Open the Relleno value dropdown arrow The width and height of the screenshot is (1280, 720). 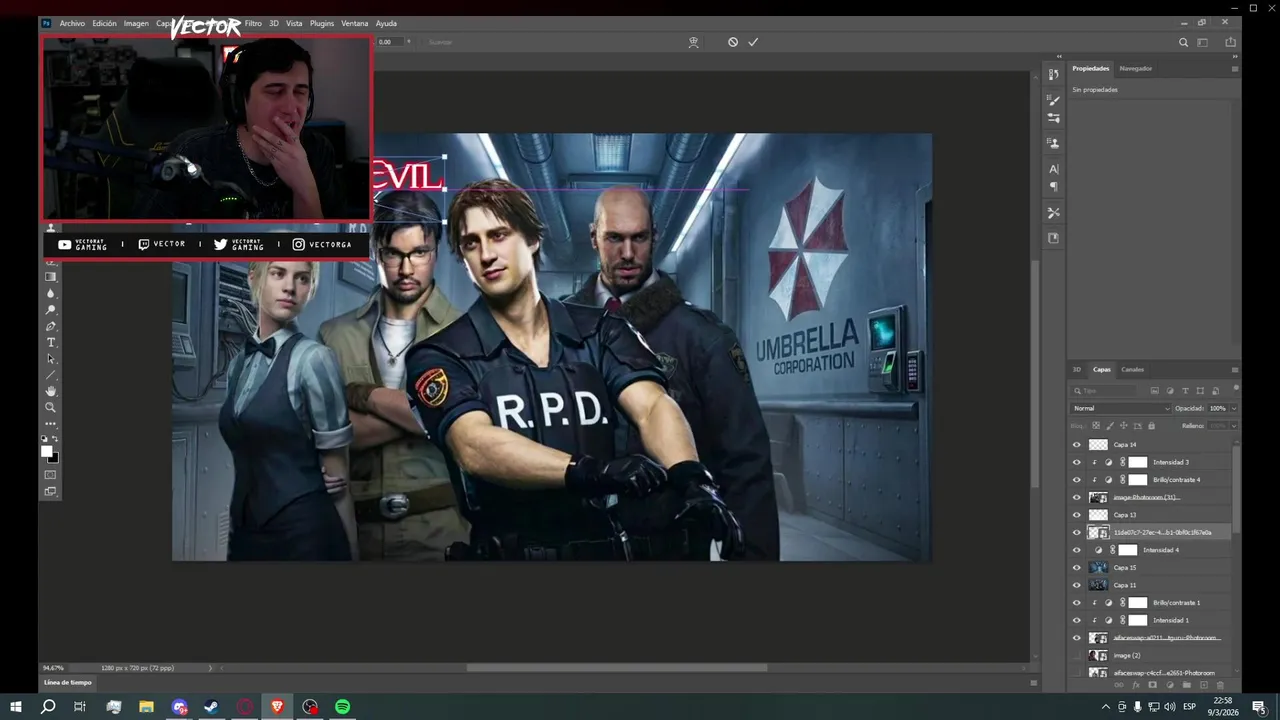click(x=1233, y=426)
